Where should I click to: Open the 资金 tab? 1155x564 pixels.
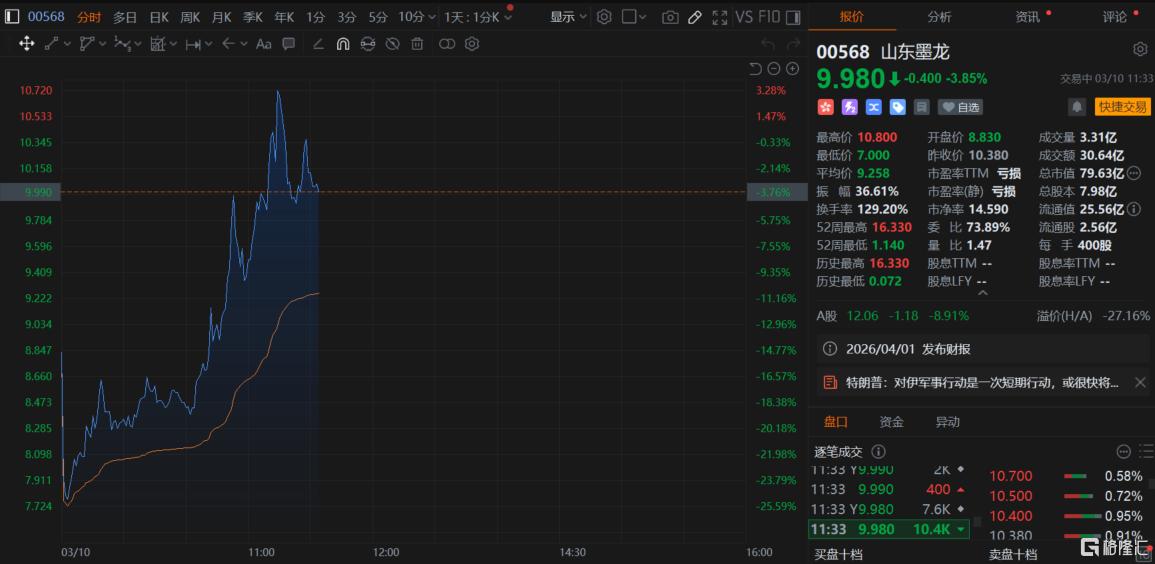click(x=891, y=422)
